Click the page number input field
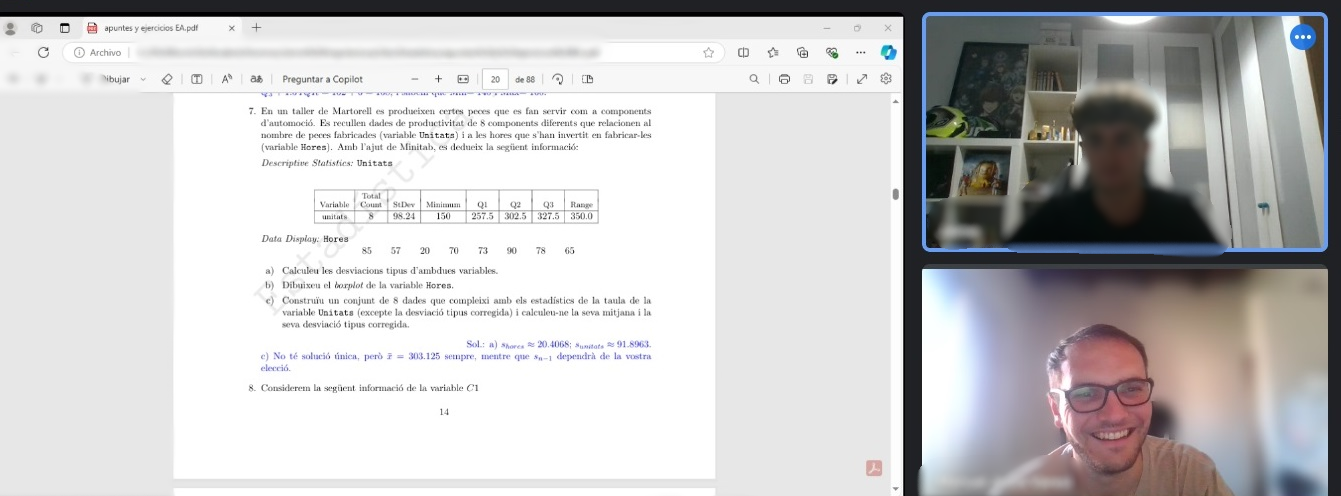Image resolution: width=1341 pixels, height=496 pixels. (x=495, y=79)
